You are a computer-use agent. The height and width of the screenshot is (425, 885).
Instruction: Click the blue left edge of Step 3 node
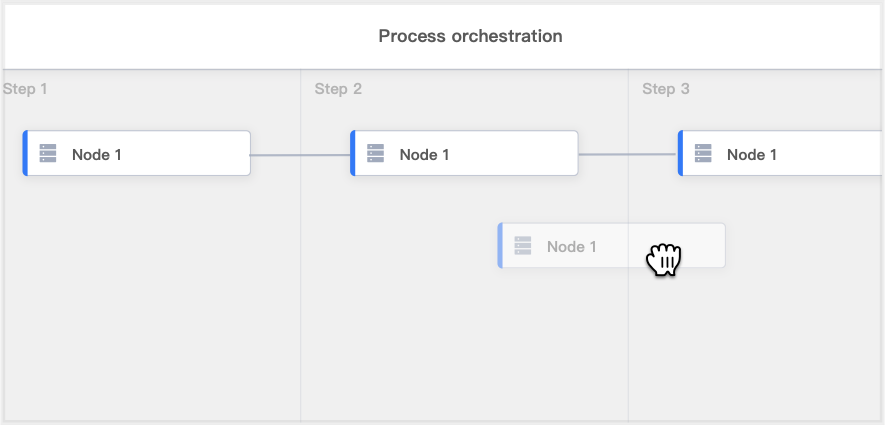tap(680, 153)
